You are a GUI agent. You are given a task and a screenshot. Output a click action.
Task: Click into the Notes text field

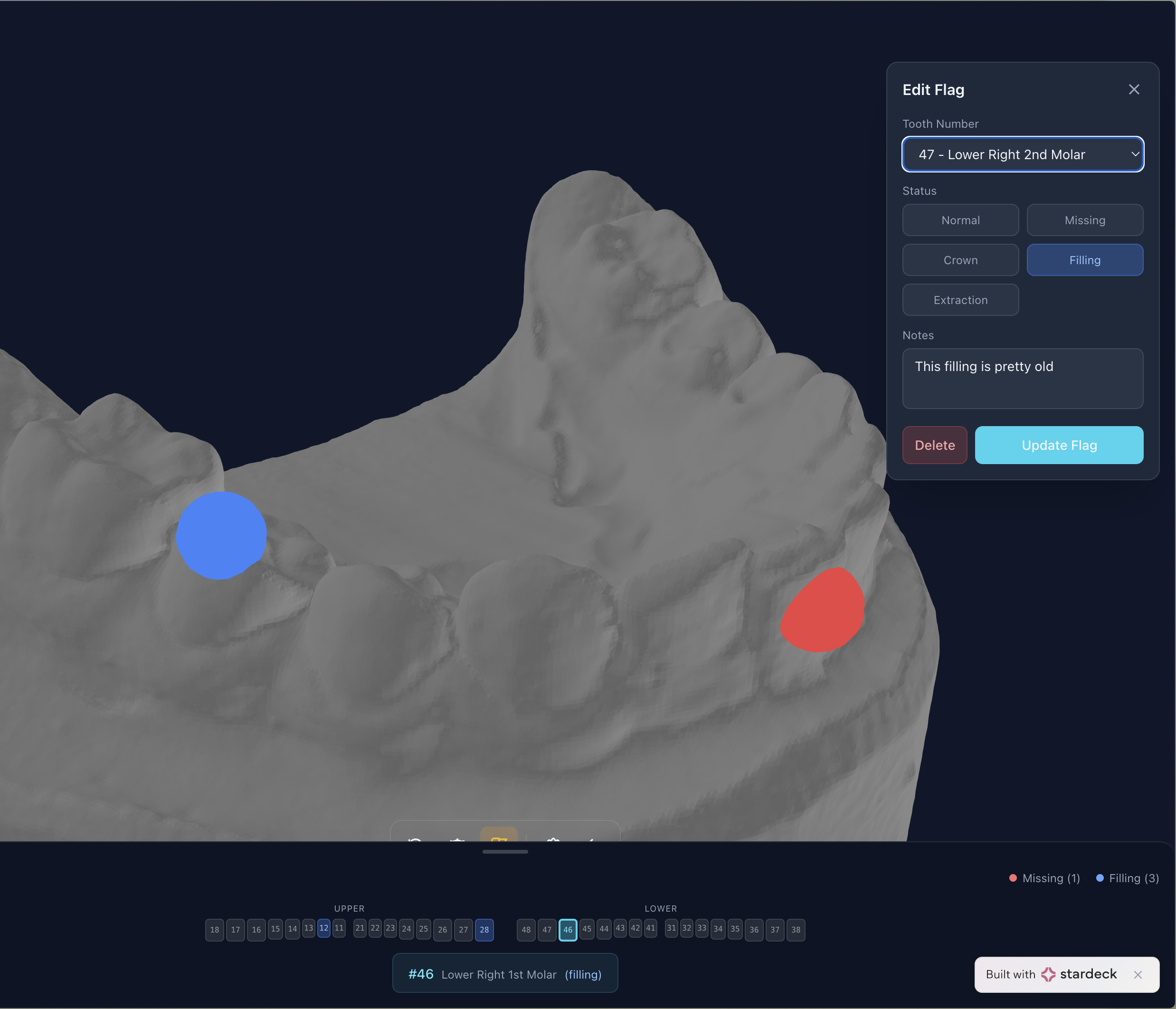pos(1022,379)
